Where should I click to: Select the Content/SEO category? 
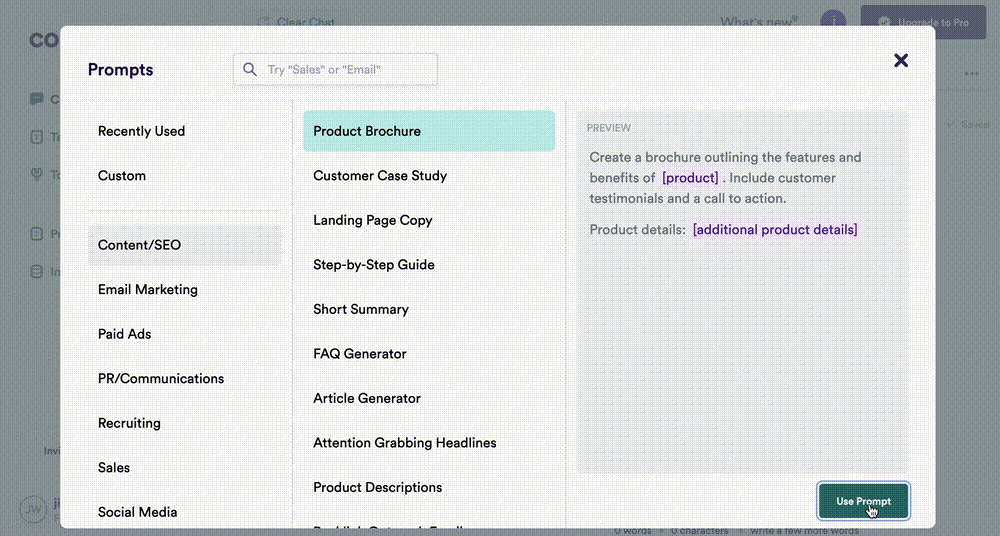click(184, 245)
